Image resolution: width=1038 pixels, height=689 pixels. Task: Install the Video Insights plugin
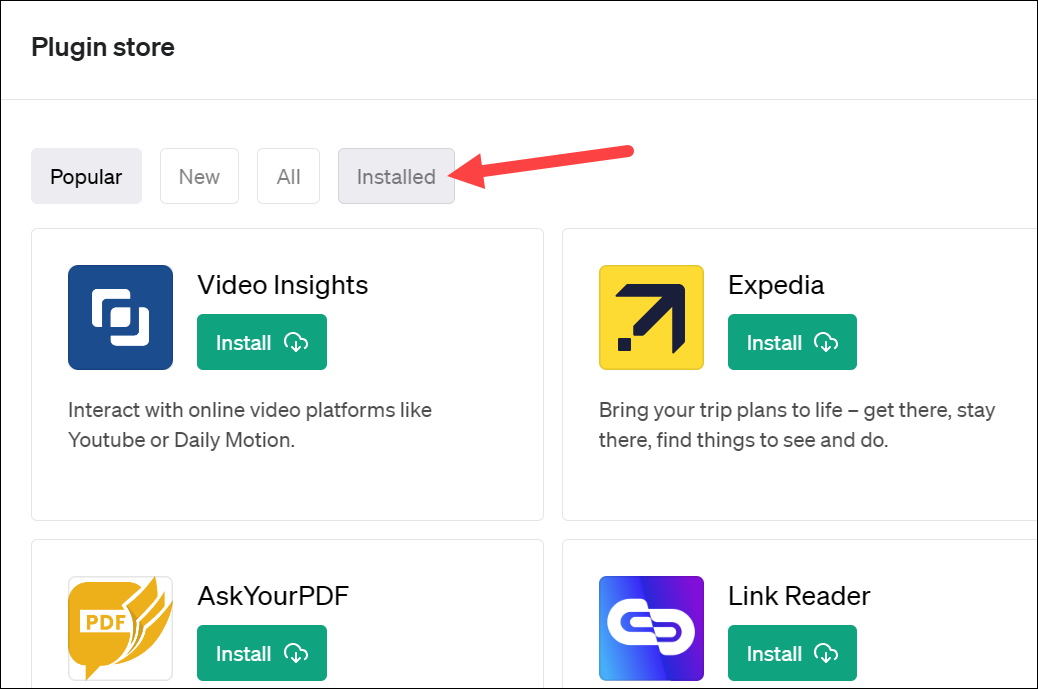(x=262, y=342)
